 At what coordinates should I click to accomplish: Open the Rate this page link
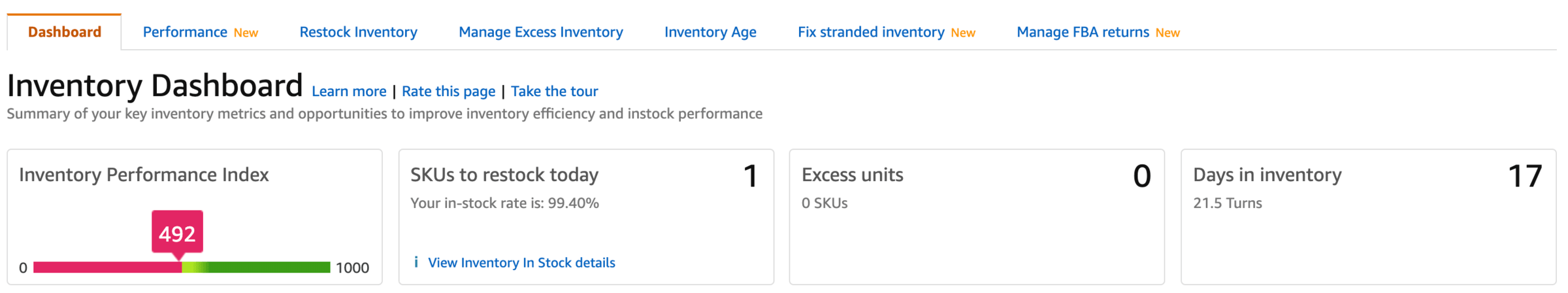[x=448, y=92]
